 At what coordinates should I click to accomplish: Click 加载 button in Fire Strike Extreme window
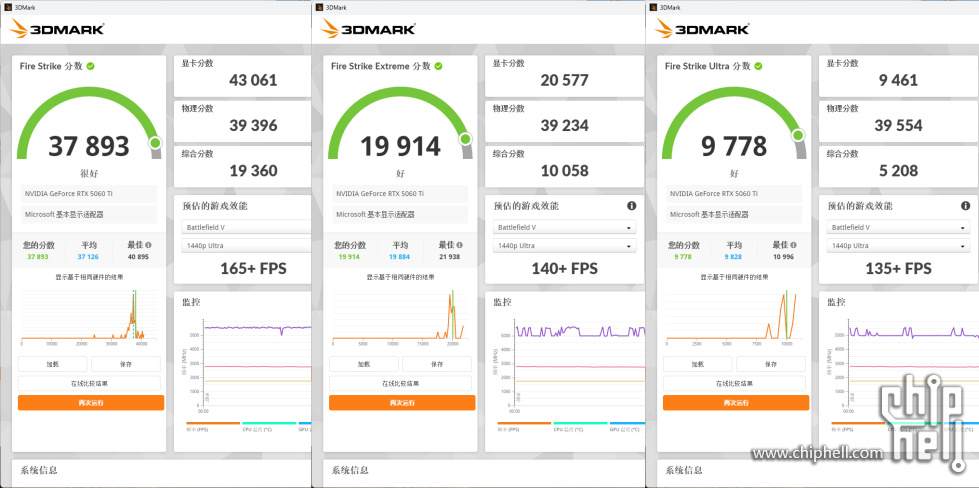[x=364, y=364]
